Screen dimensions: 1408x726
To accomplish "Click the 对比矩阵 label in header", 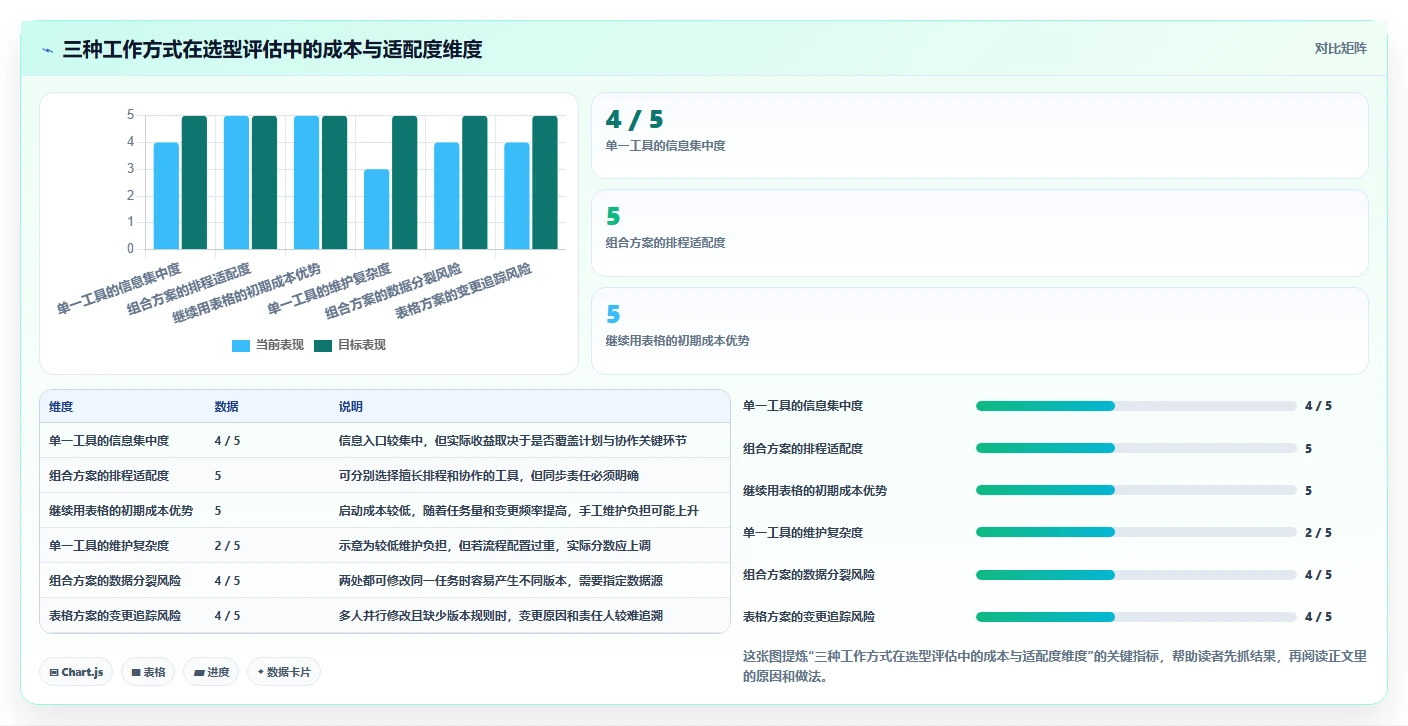I will coord(1340,48).
